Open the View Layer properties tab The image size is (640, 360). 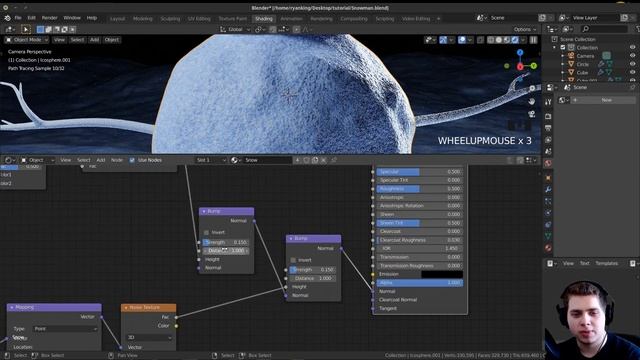coord(548,140)
